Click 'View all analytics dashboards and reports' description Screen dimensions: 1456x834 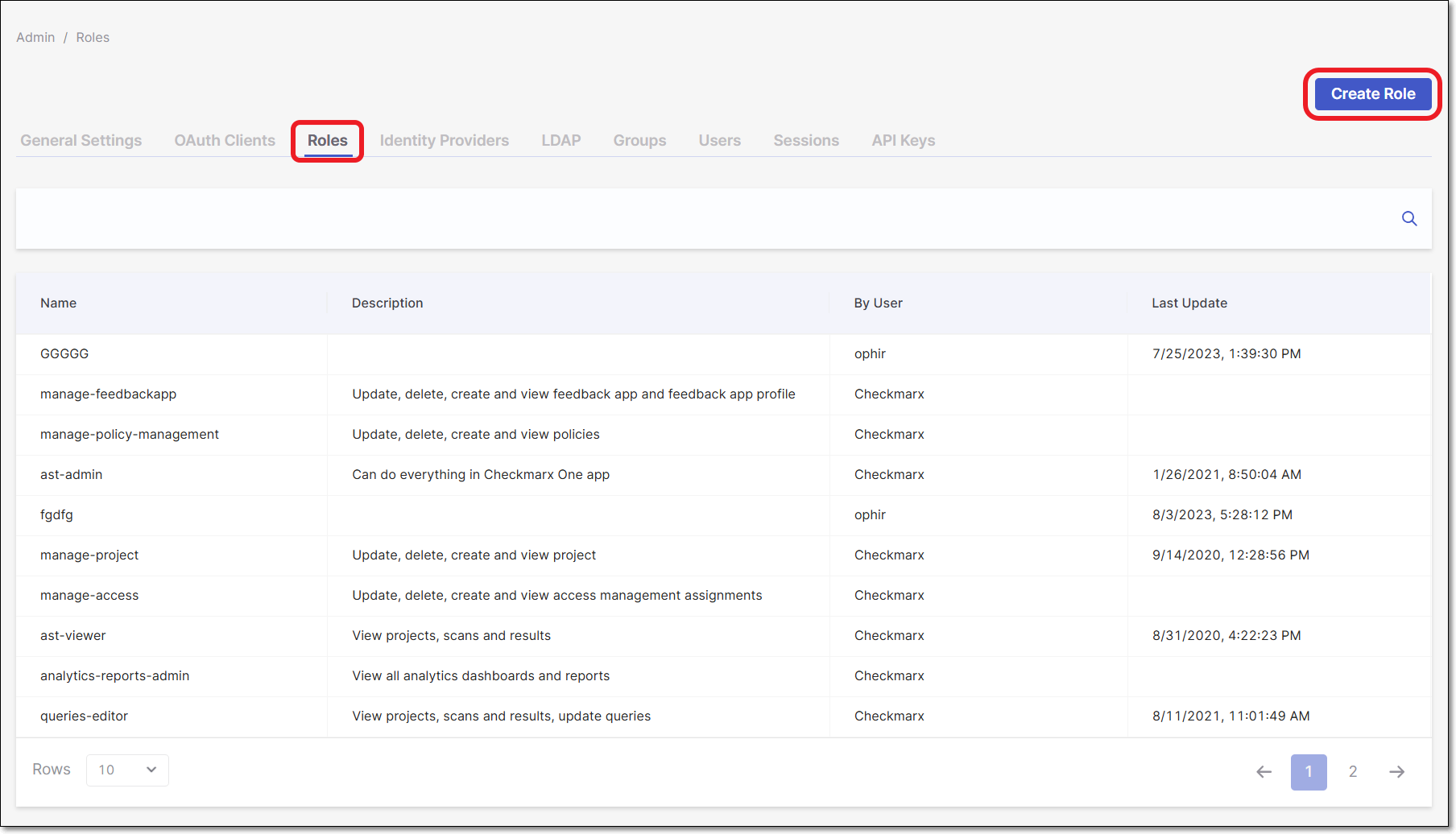[481, 676]
